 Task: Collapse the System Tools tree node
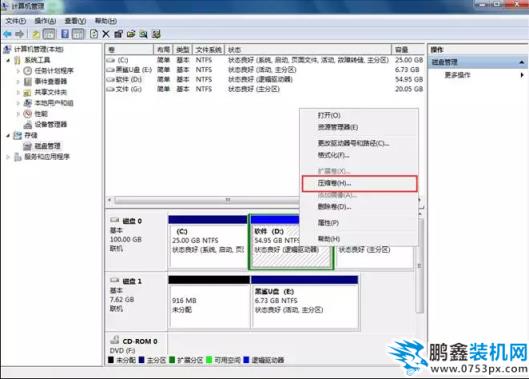pos(8,60)
